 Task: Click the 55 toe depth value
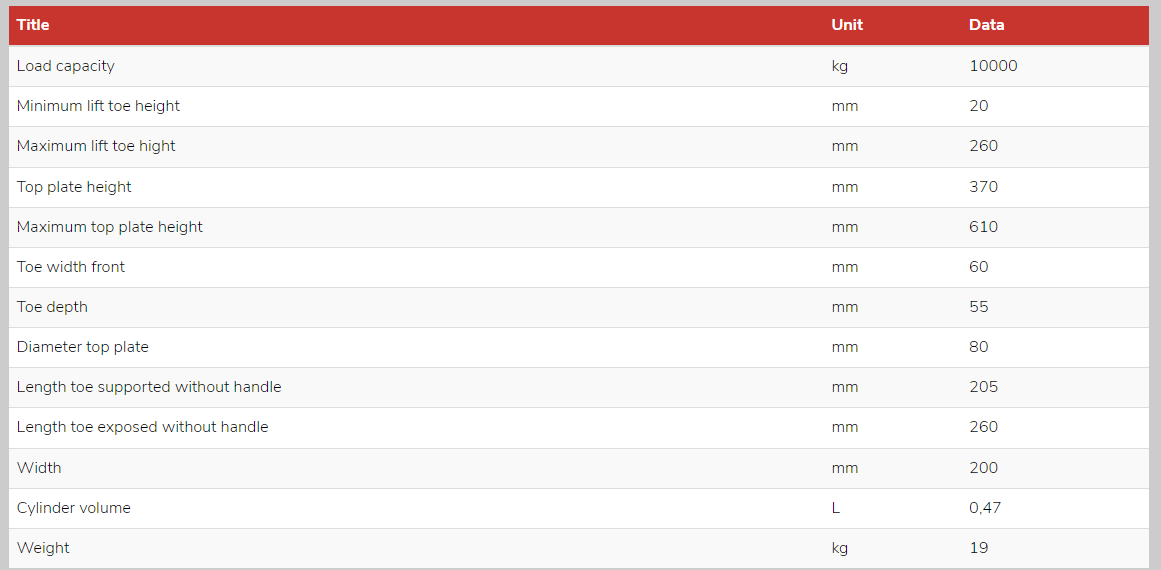979,306
